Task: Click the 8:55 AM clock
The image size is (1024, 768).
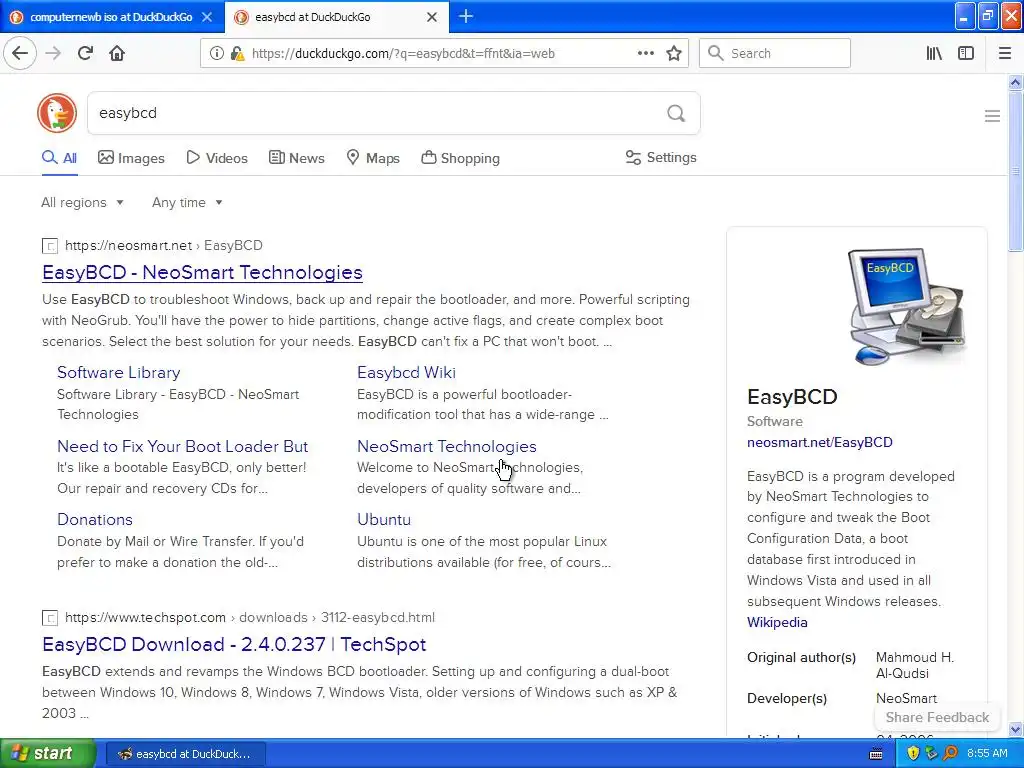Action: (987, 754)
